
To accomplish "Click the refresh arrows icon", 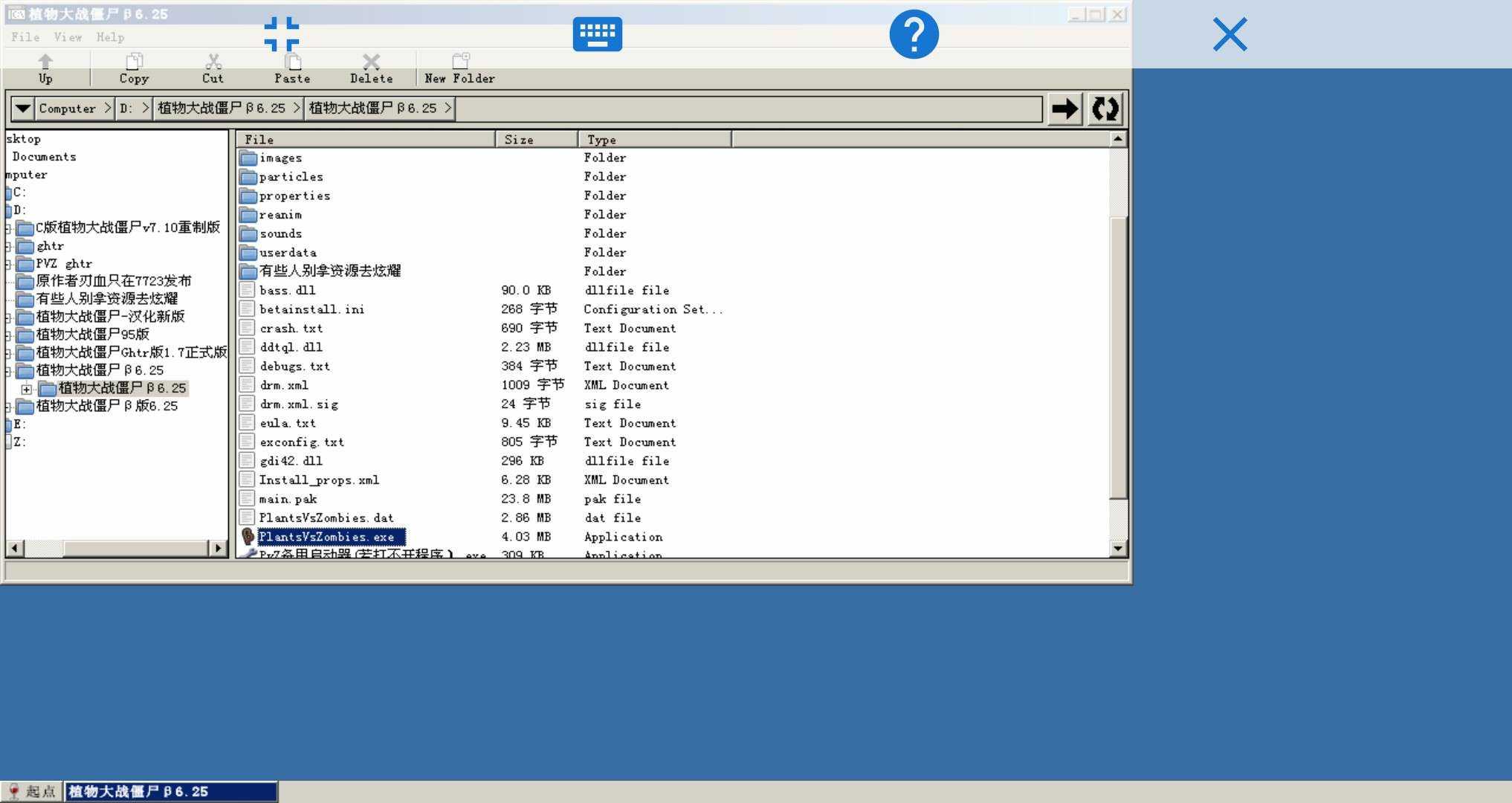I will pos(1105,109).
